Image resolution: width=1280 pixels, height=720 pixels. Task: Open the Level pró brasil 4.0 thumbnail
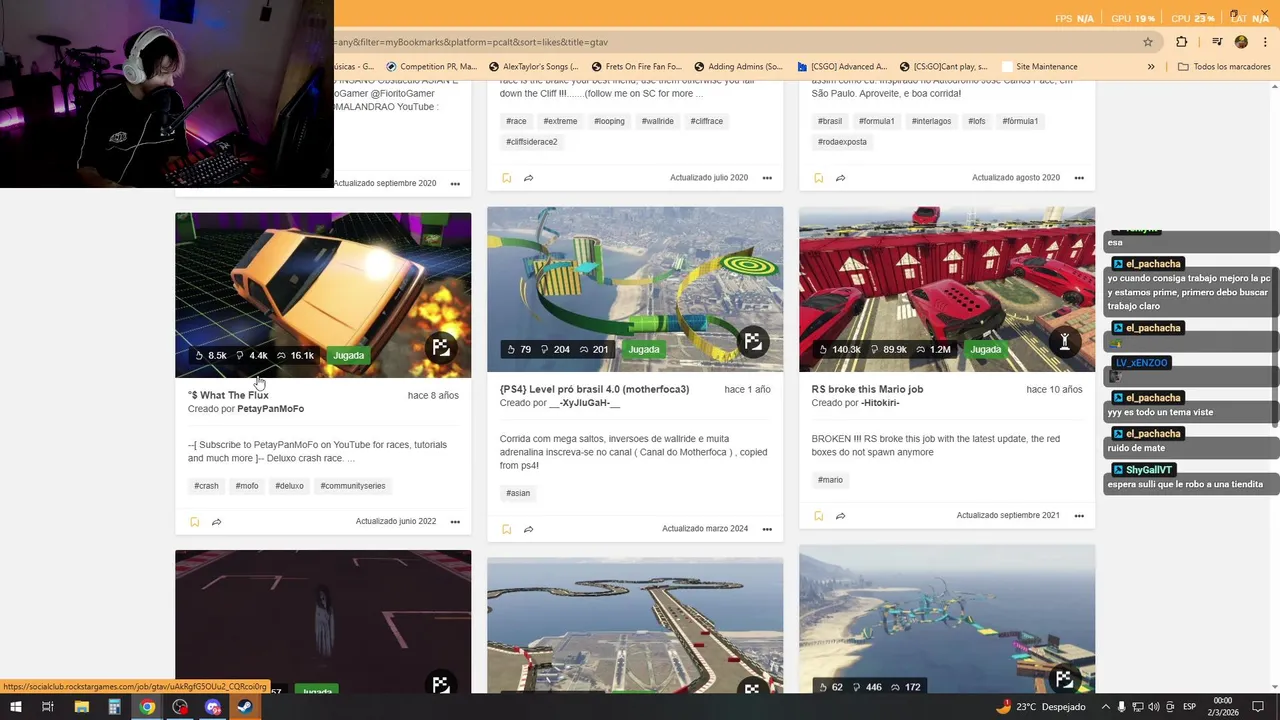[635, 289]
